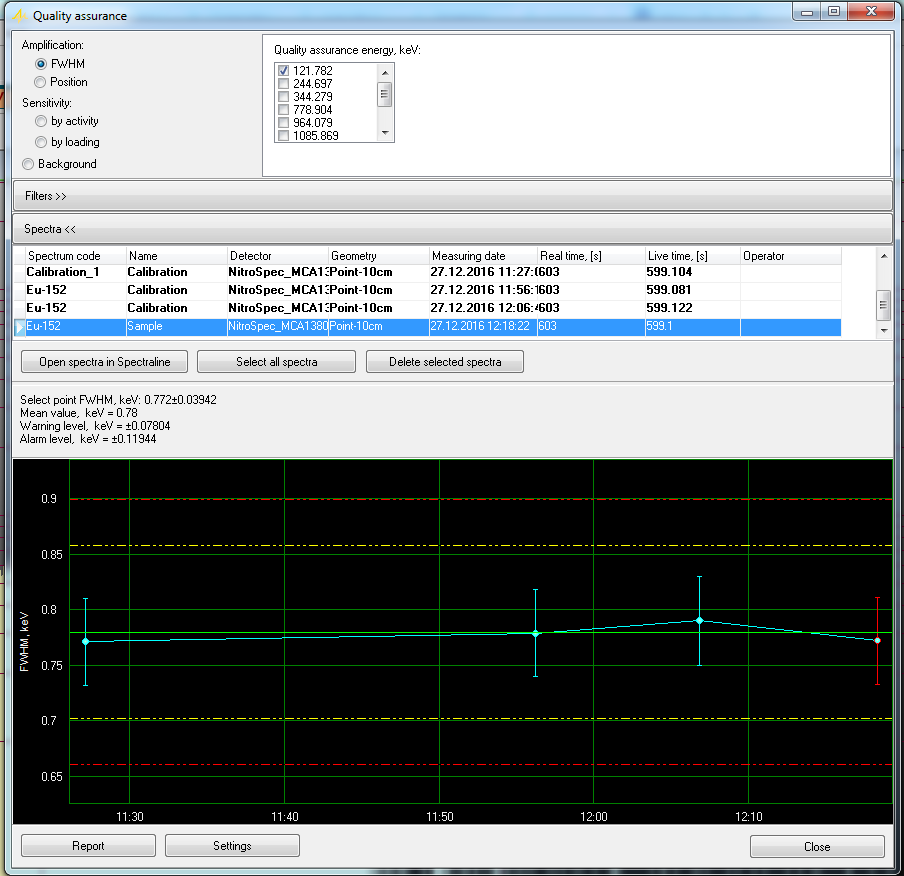Select the Position radio option
Image resolution: width=904 pixels, height=876 pixels.
tap(41, 82)
